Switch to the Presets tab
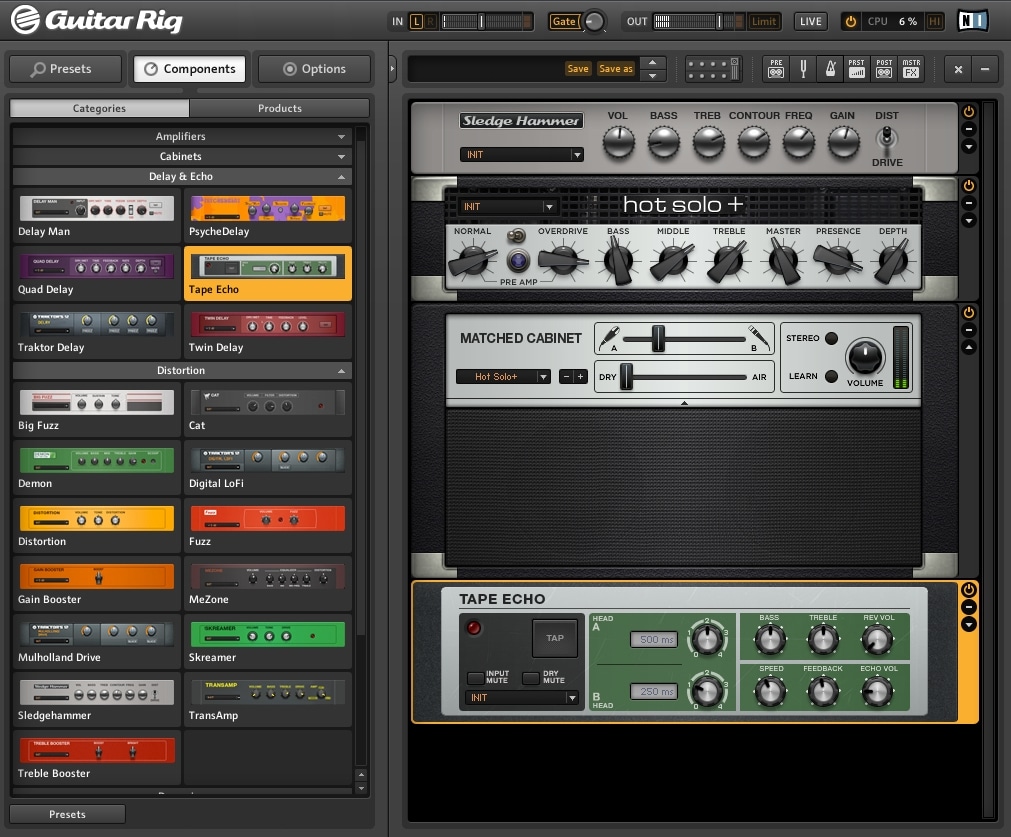 point(65,69)
